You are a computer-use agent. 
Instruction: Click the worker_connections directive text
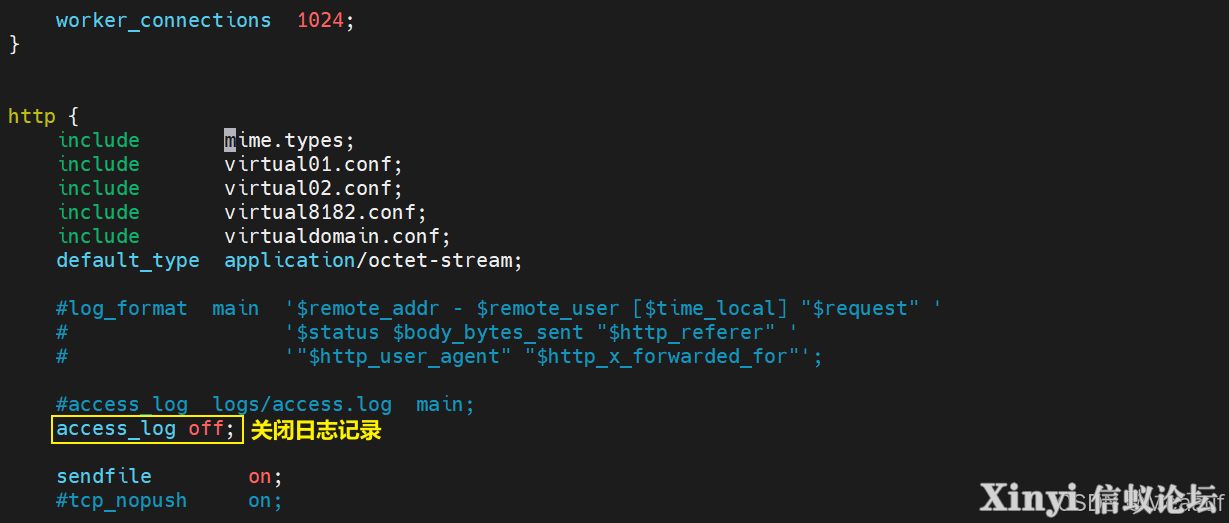point(163,21)
